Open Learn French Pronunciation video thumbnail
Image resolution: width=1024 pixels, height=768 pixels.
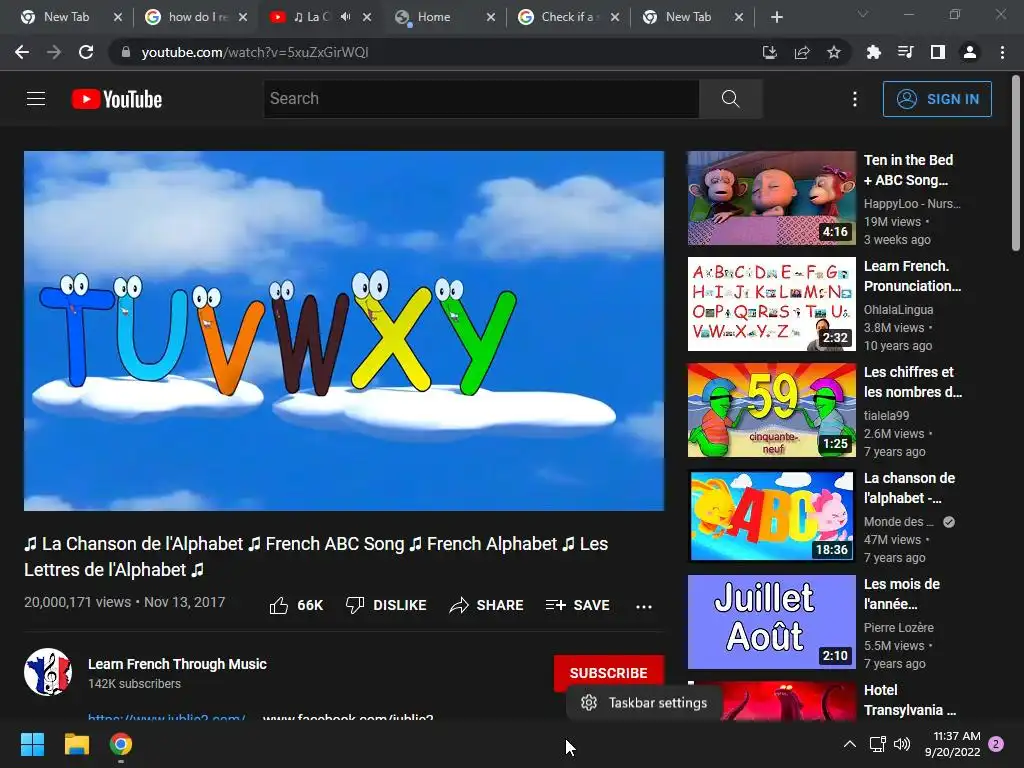click(771, 304)
